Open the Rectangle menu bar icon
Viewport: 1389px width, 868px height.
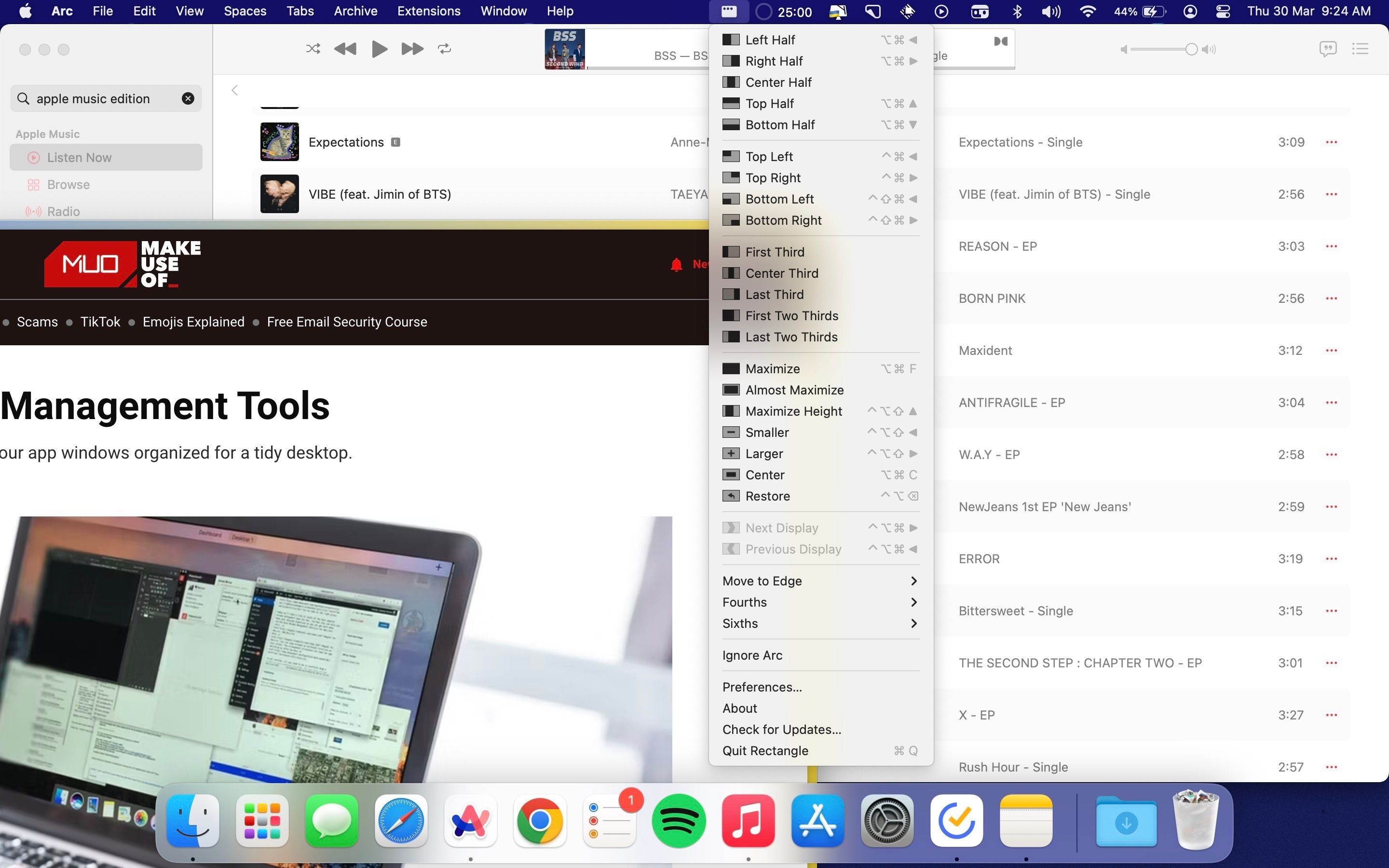[x=729, y=11]
